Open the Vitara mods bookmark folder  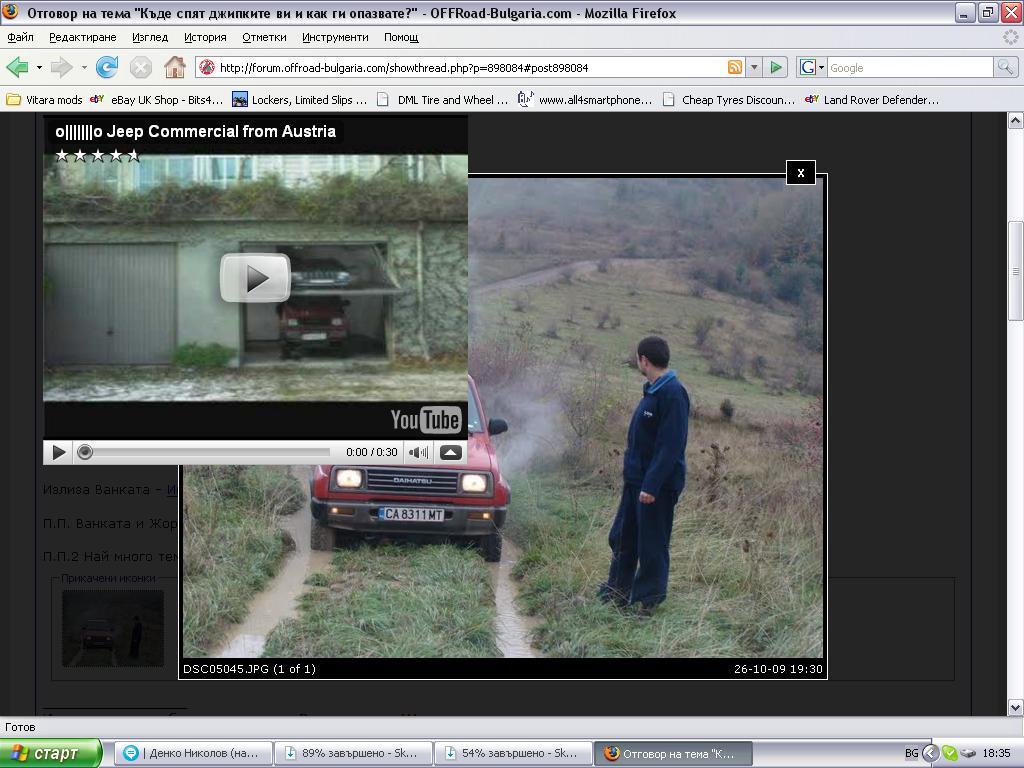pos(44,100)
